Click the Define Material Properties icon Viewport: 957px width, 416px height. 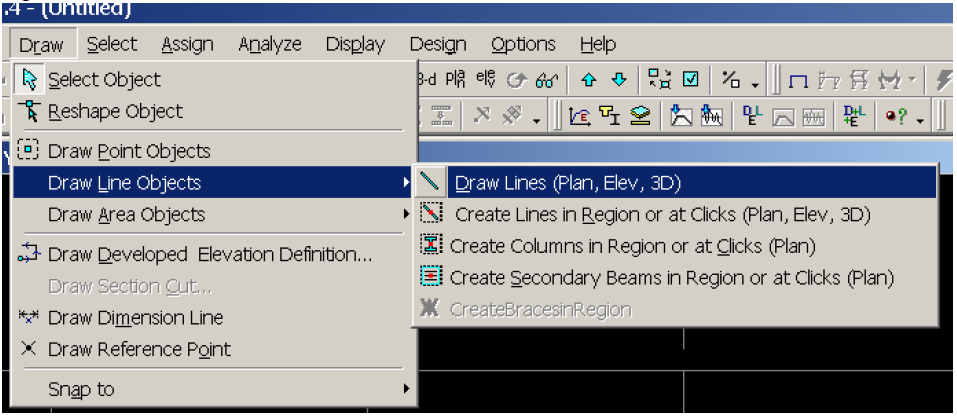coord(579,115)
